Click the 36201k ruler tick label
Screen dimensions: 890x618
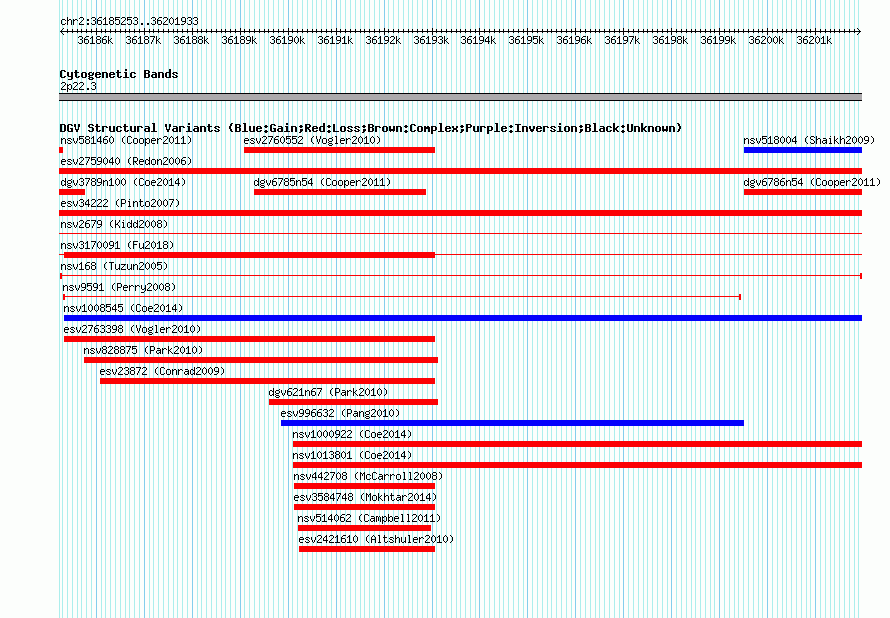coord(814,40)
